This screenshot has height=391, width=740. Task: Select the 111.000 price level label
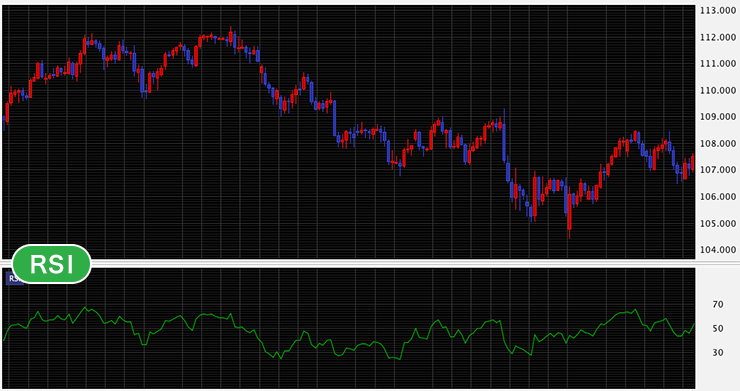[x=717, y=64]
